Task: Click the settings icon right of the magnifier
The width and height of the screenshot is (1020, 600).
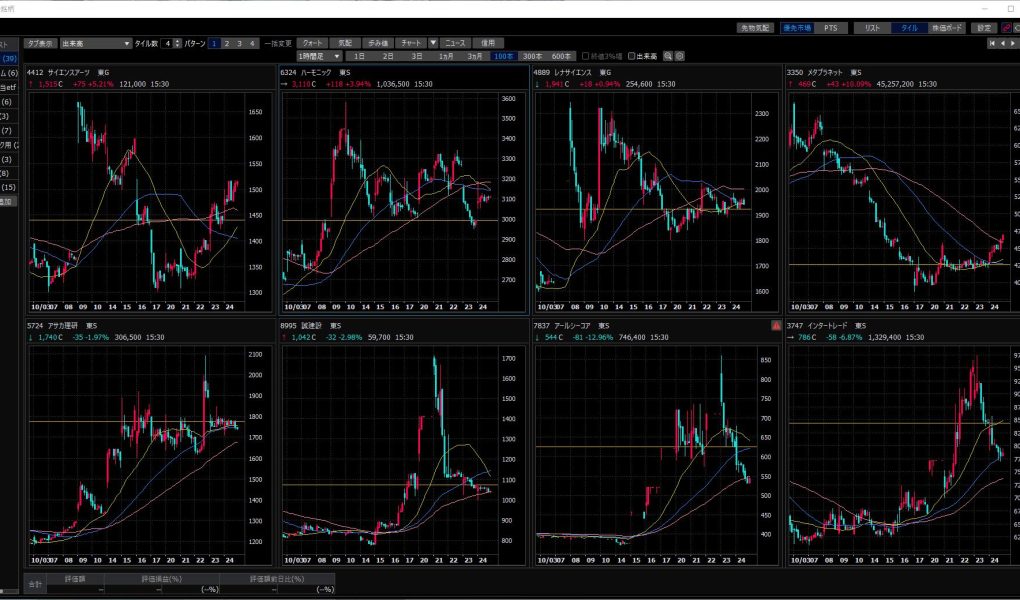Action: coord(680,56)
